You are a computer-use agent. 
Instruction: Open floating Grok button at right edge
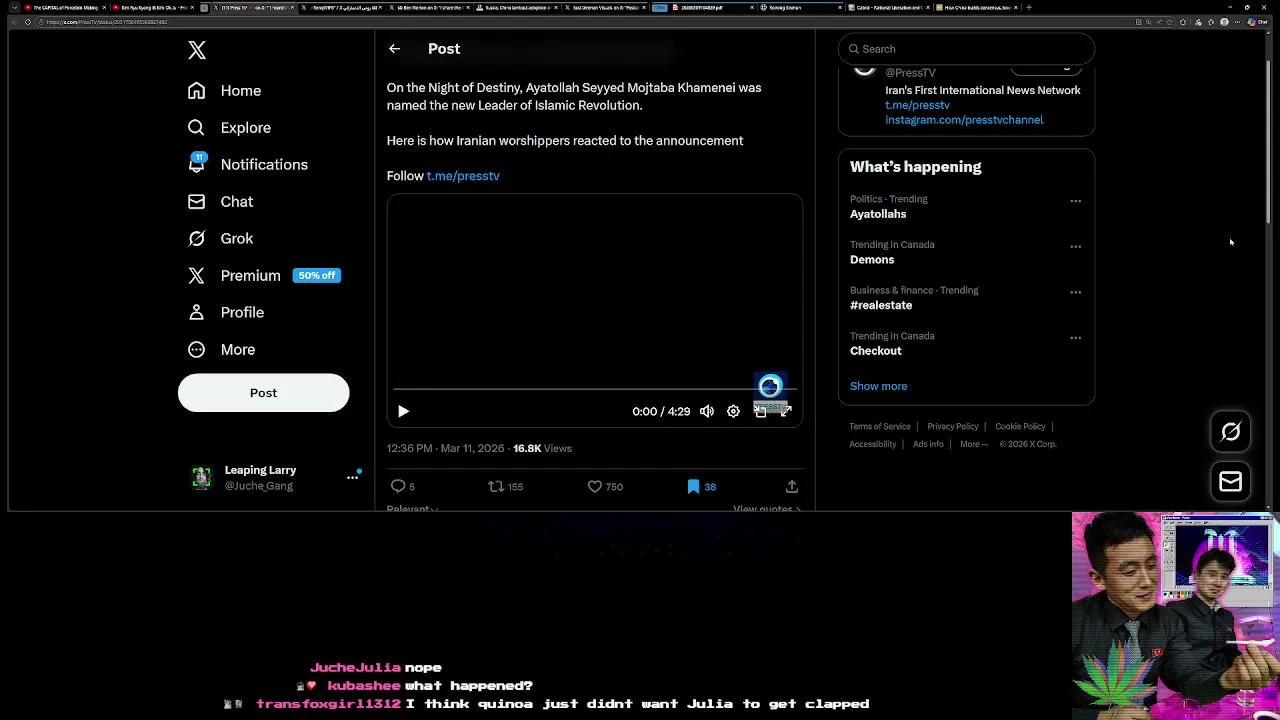1231,432
